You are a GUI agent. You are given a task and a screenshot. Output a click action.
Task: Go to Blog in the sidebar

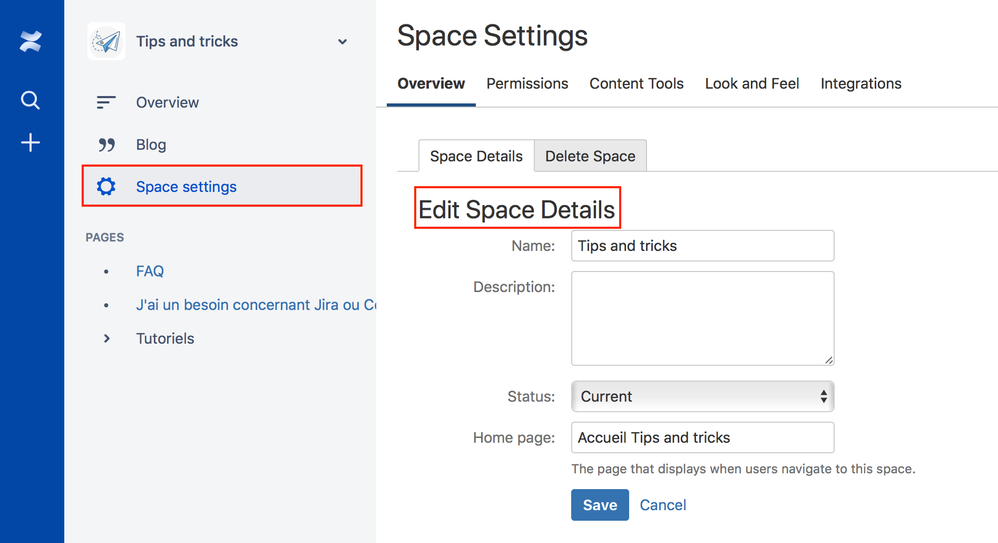(151, 145)
